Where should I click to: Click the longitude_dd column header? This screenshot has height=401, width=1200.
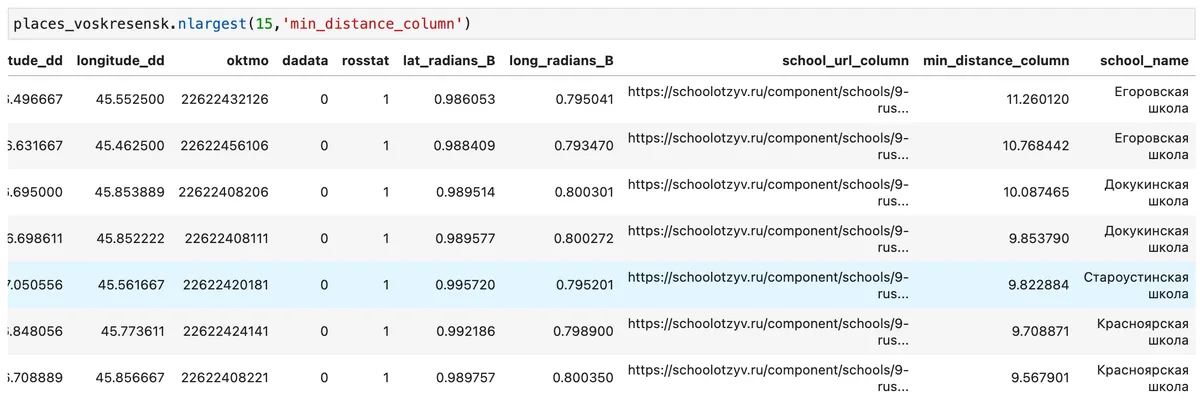120,61
